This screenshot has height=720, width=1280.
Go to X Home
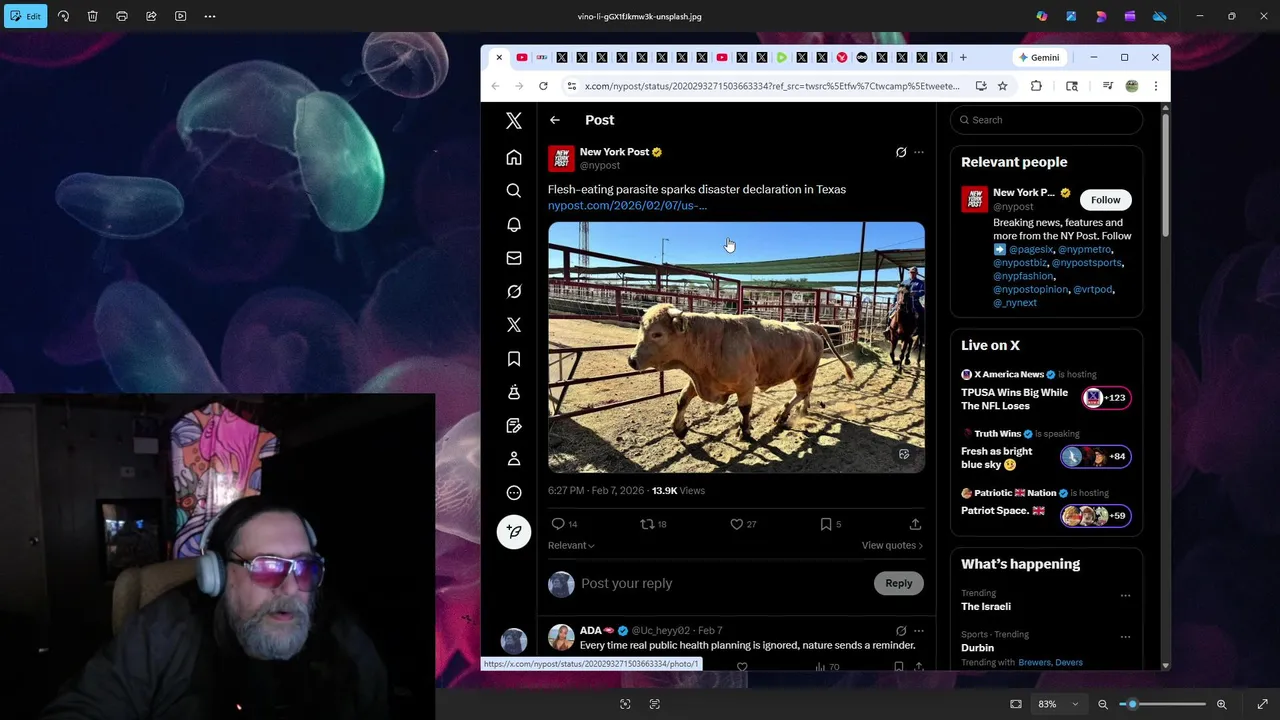514,157
